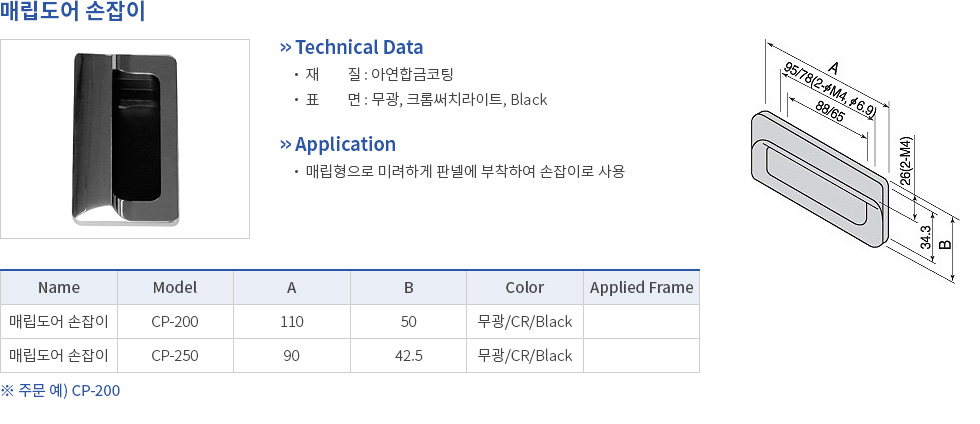Click the Applied Frame column header
This screenshot has height=424, width=980.
[642, 288]
